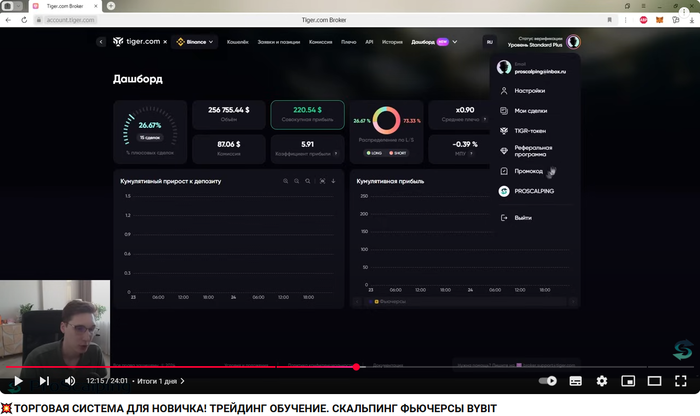The width and height of the screenshot is (700, 416).
Task: Open Заявки и позиции page
Action: 279,42
